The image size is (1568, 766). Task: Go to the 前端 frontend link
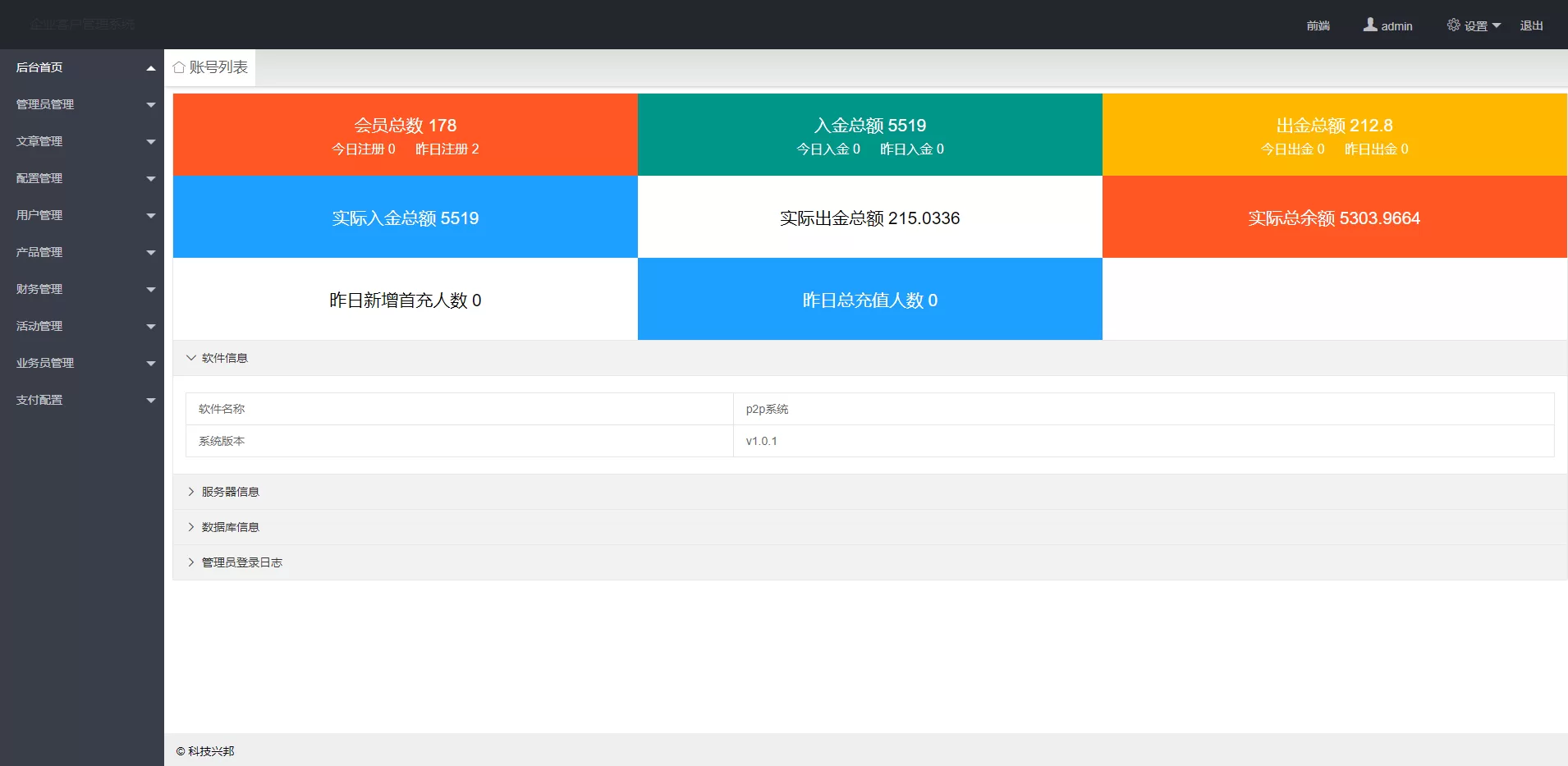(x=1318, y=25)
